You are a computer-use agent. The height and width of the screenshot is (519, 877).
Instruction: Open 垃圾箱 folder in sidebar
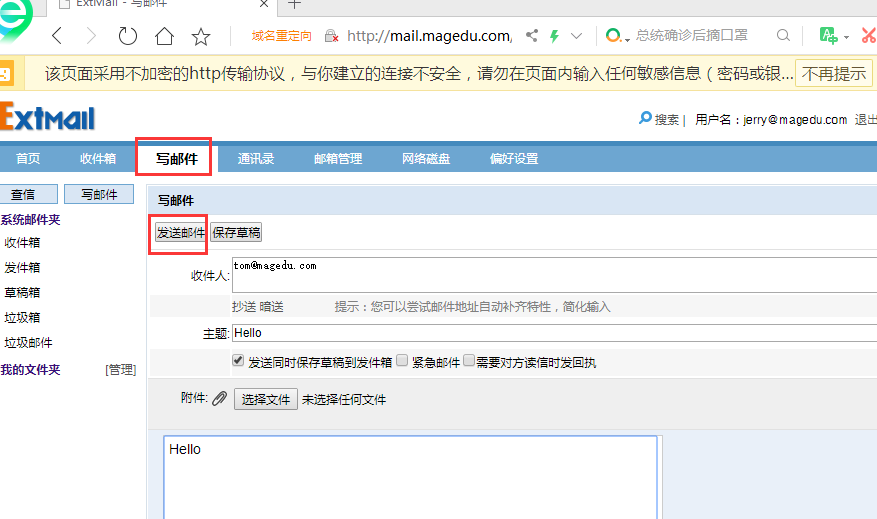(x=22, y=318)
